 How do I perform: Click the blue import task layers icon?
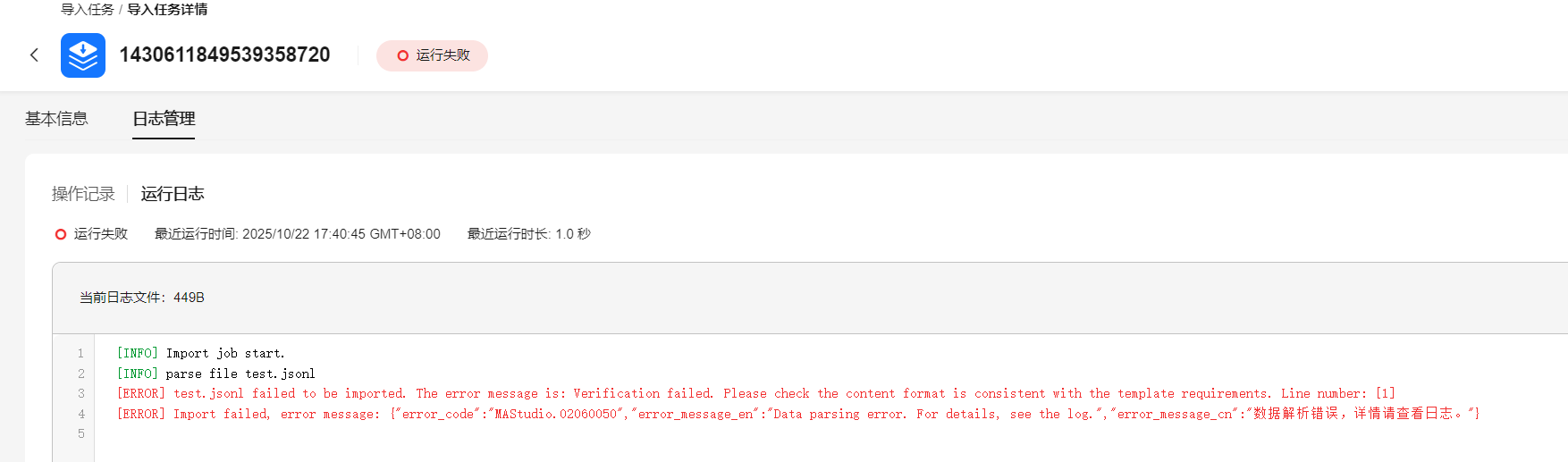(x=83, y=55)
